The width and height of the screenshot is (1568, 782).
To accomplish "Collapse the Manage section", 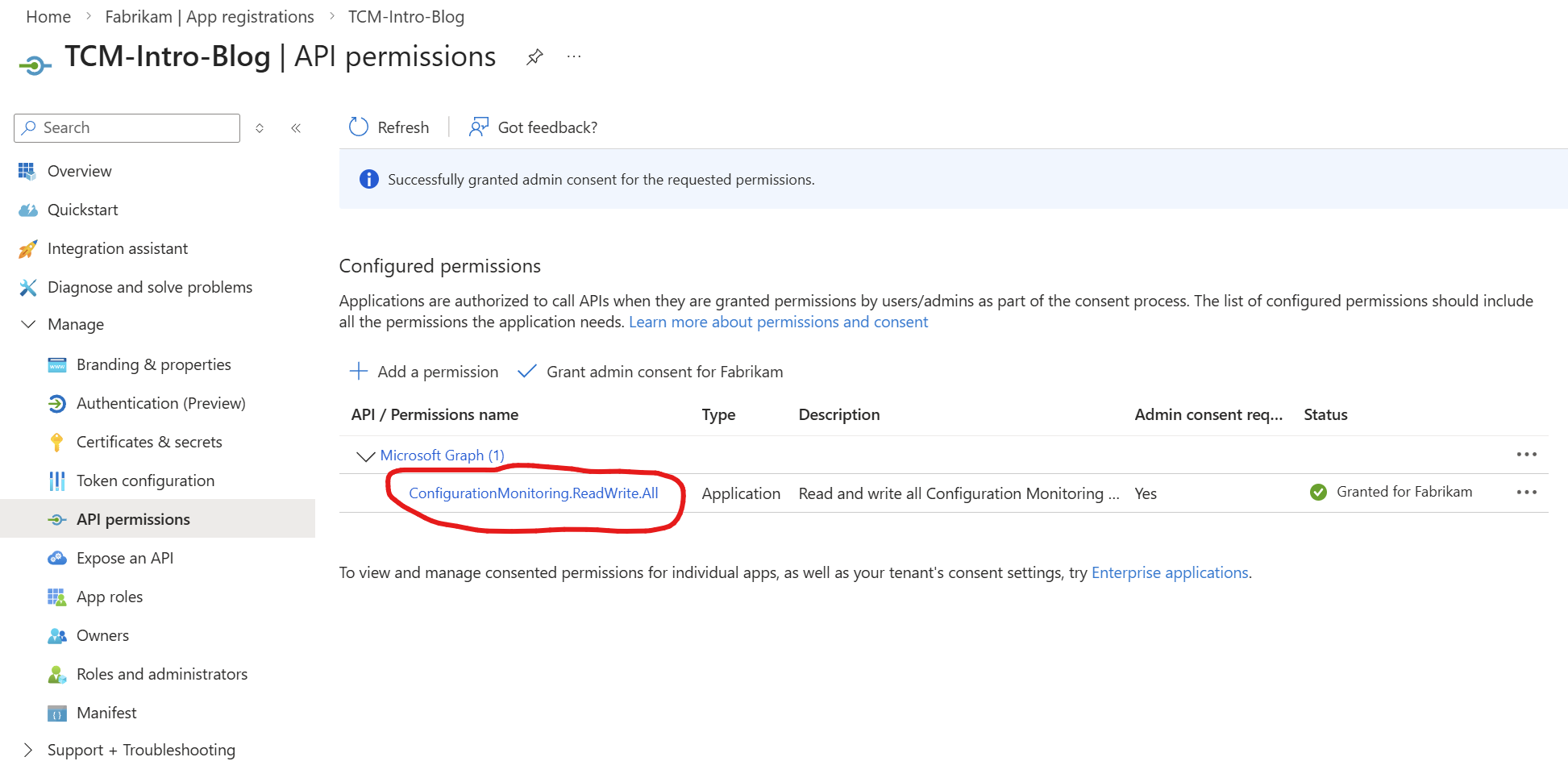I will coord(28,324).
